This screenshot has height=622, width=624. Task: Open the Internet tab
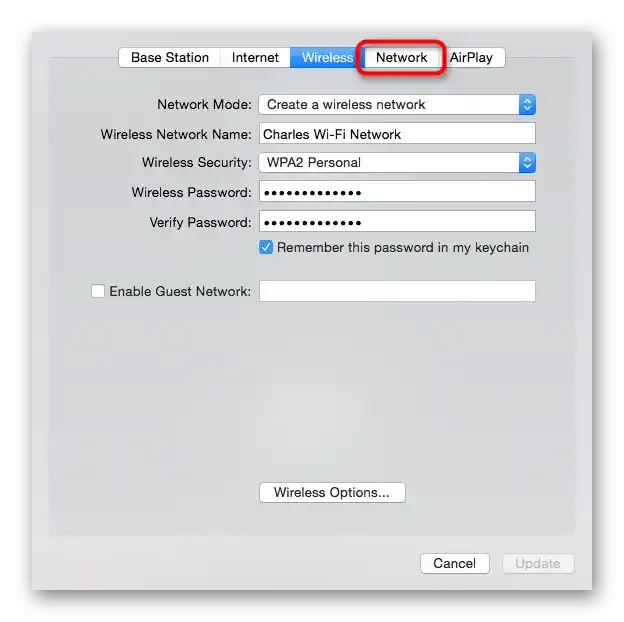point(255,58)
